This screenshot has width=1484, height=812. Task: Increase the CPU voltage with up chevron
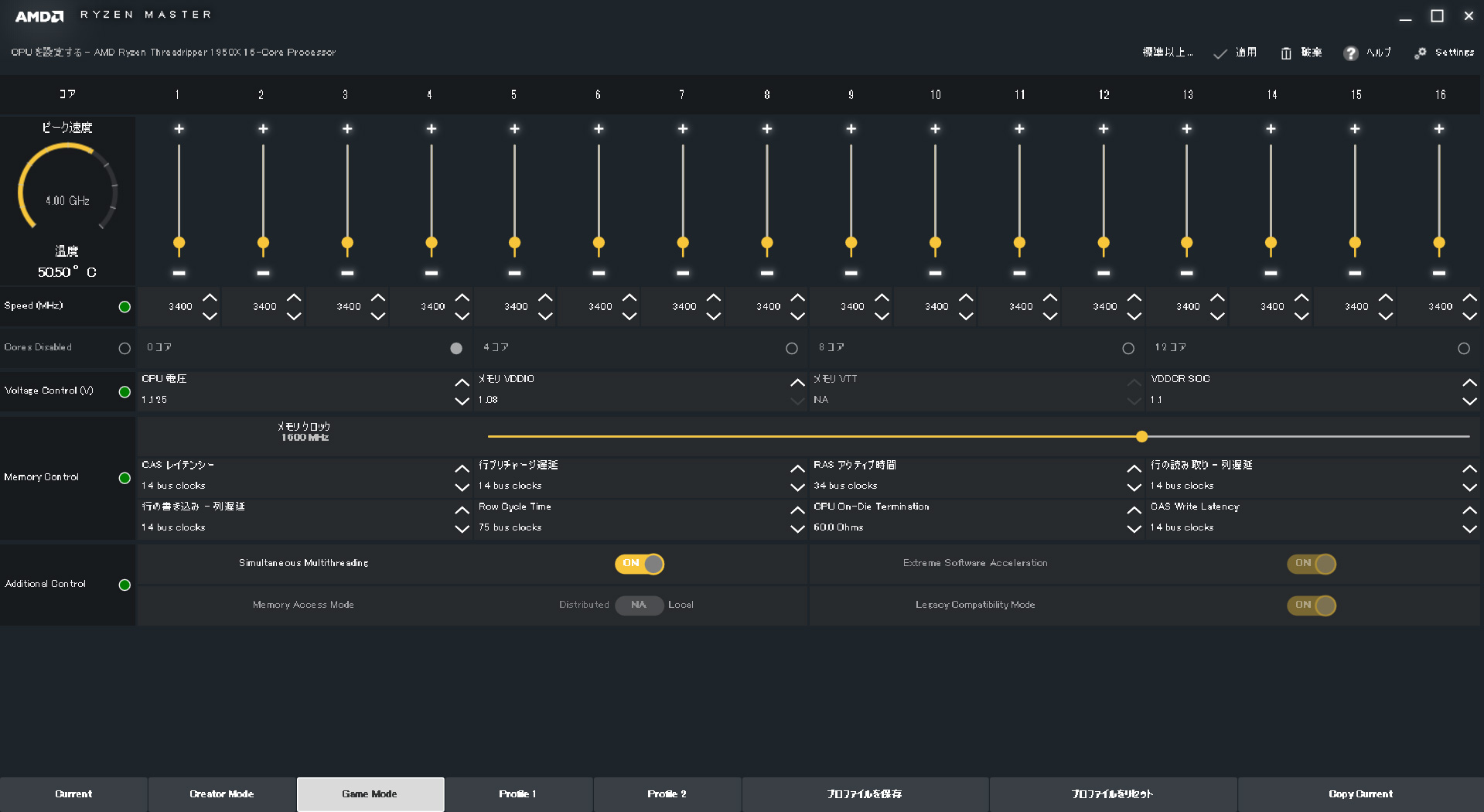click(462, 382)
